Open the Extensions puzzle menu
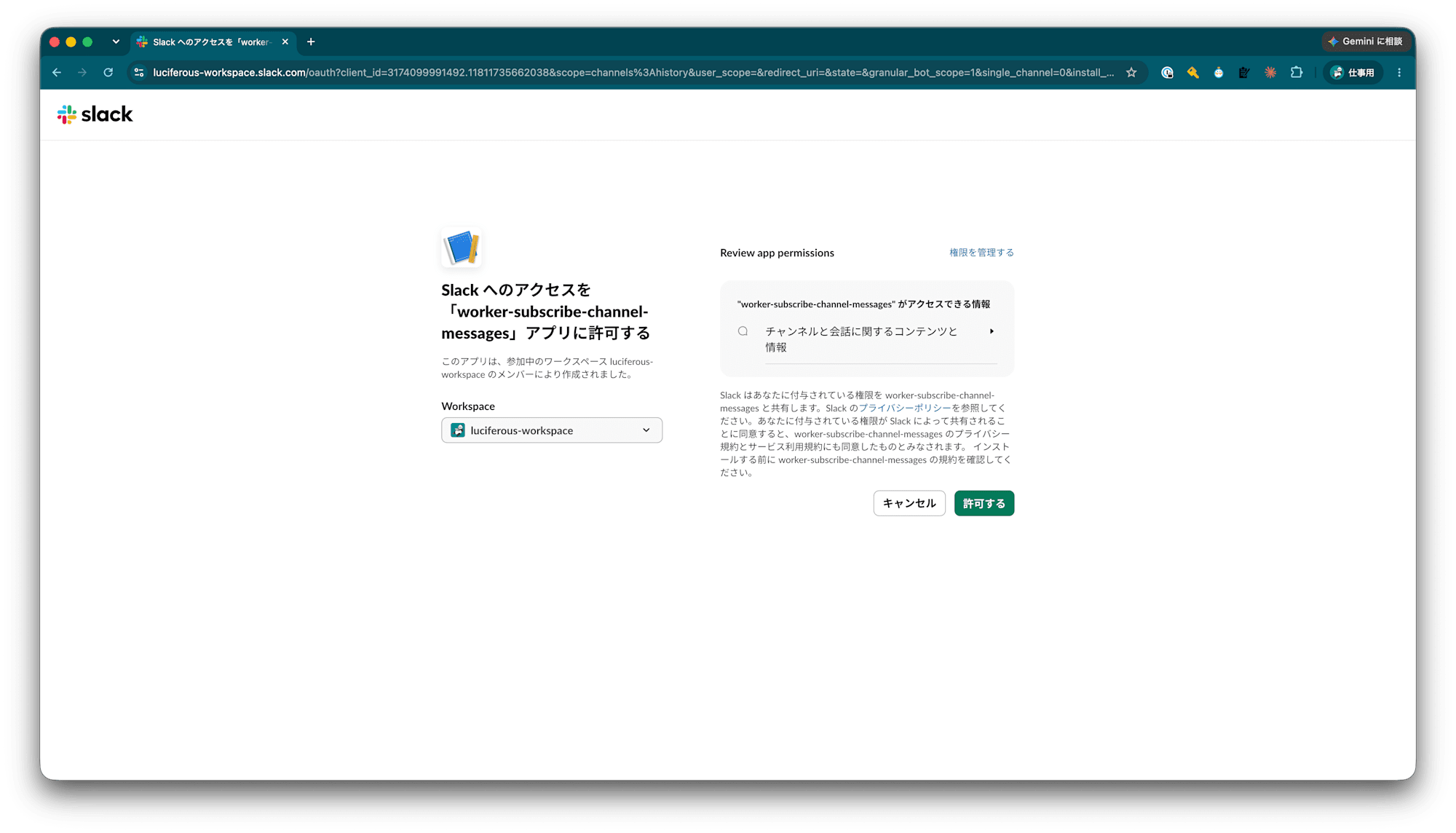This screenshot has height=833, width=1456. click(x=1297, y=73)
